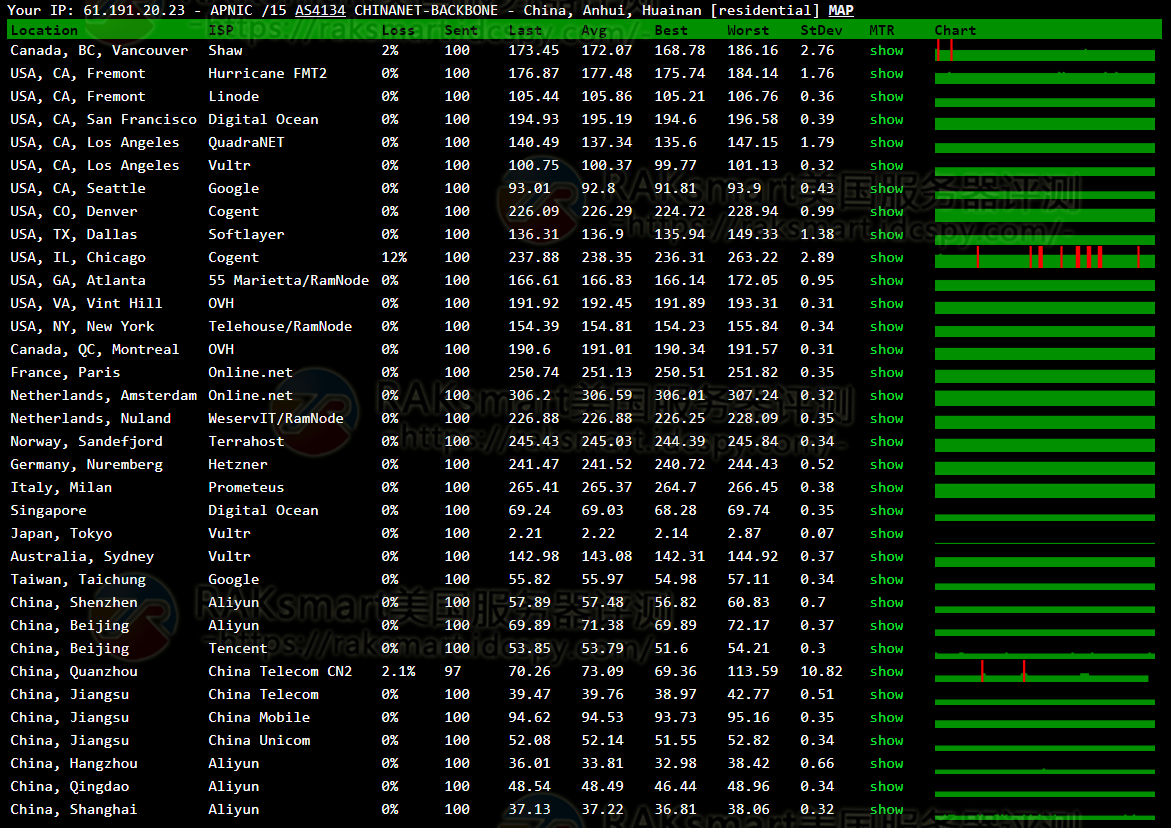The width and height of the screenshot is (1171, 828).
Task: Show MTR for Nuland WeservIT row
Action: click(x=886, y=419)
